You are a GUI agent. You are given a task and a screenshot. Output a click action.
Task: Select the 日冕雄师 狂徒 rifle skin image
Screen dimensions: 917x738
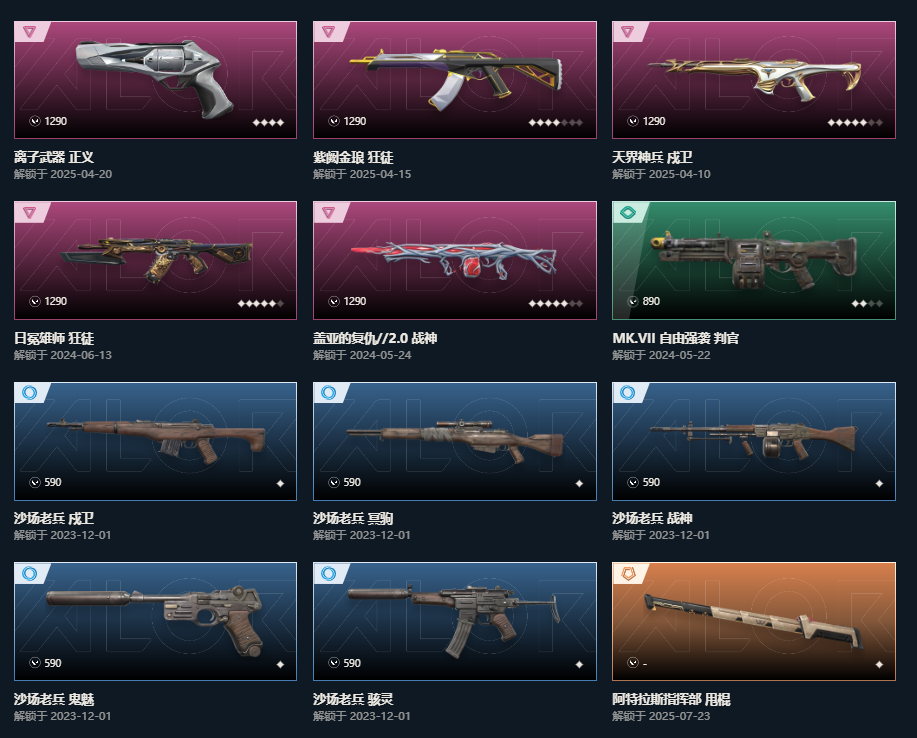click(155, 260)
